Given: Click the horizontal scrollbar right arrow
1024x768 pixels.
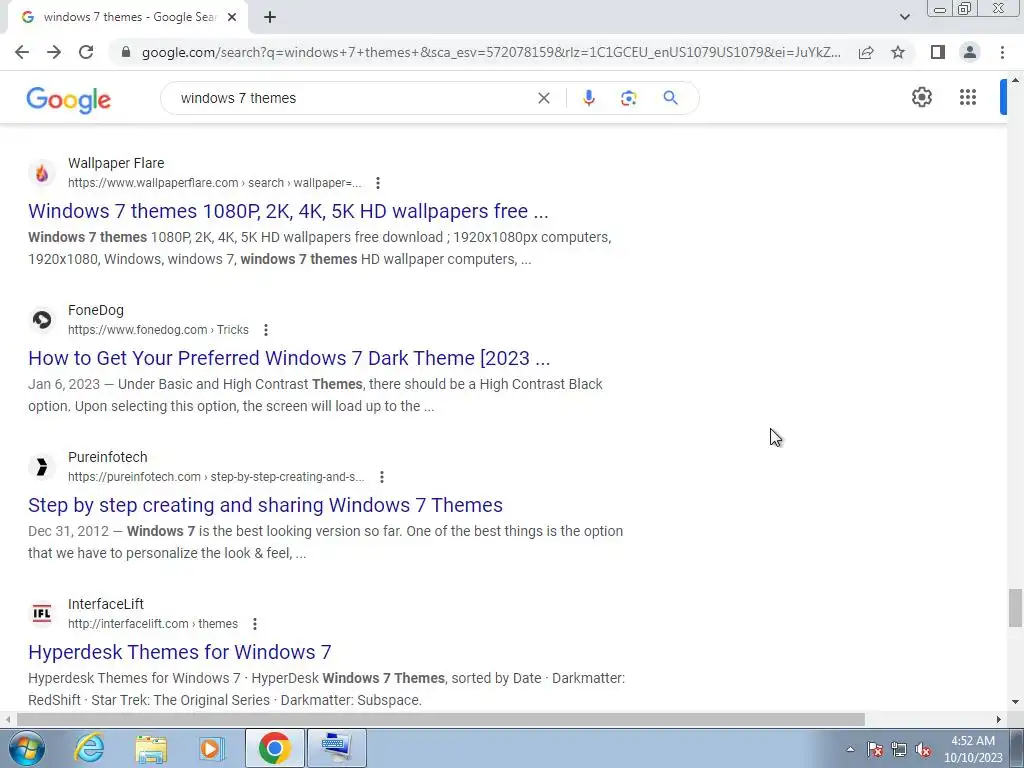Looking at the screenshot, I should pyautogui.click(x=999, y=719).
